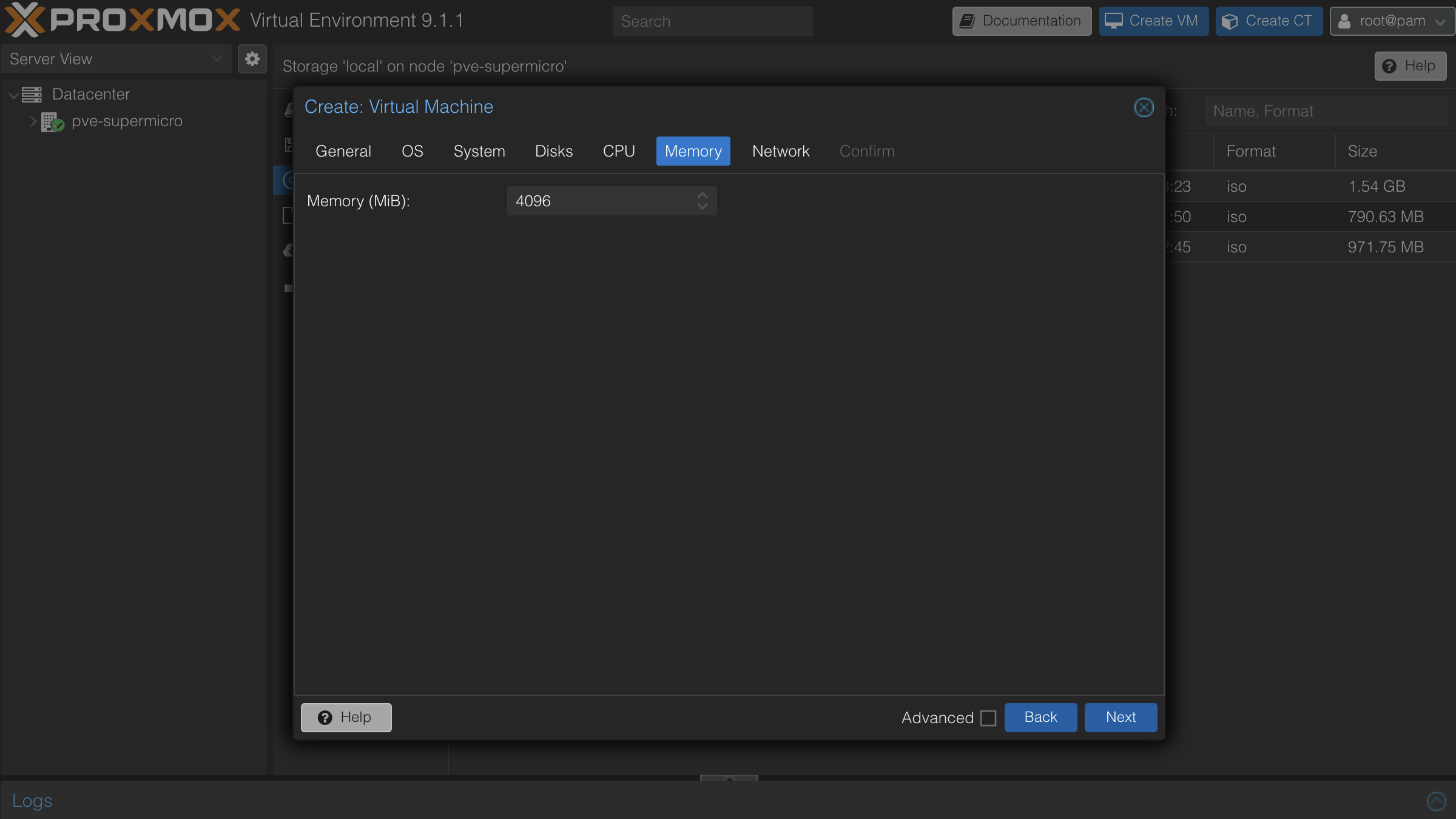
Task: Click the user icon next to root@pam
Action: click(x=1344, y=21)
